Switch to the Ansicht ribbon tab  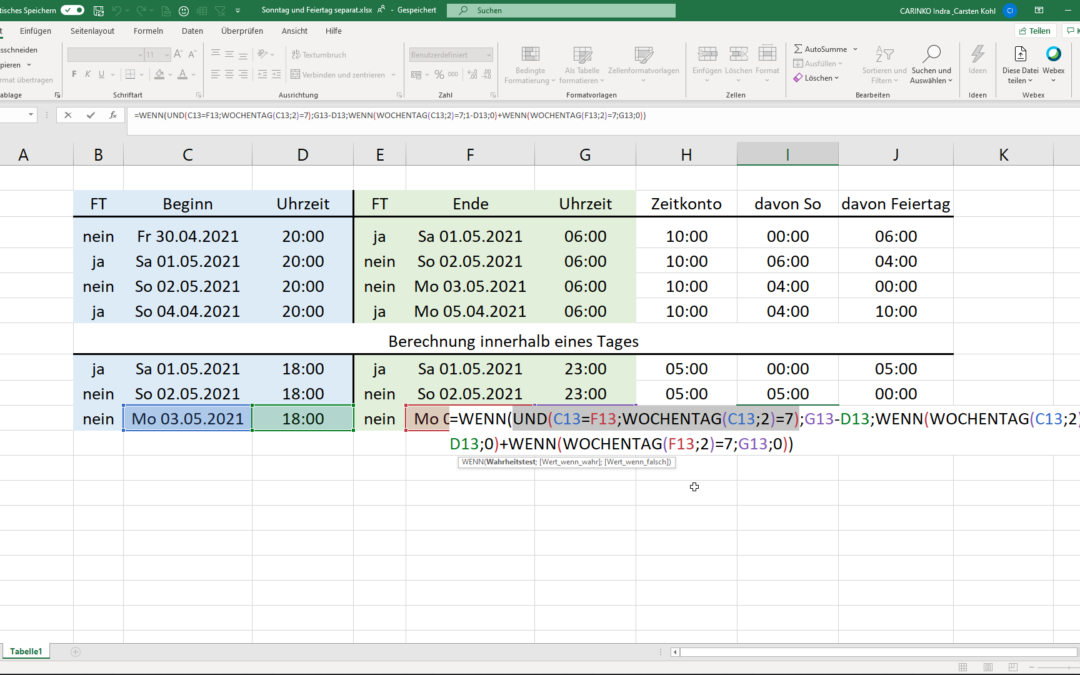pyautogui.click(x=294, y=31)
